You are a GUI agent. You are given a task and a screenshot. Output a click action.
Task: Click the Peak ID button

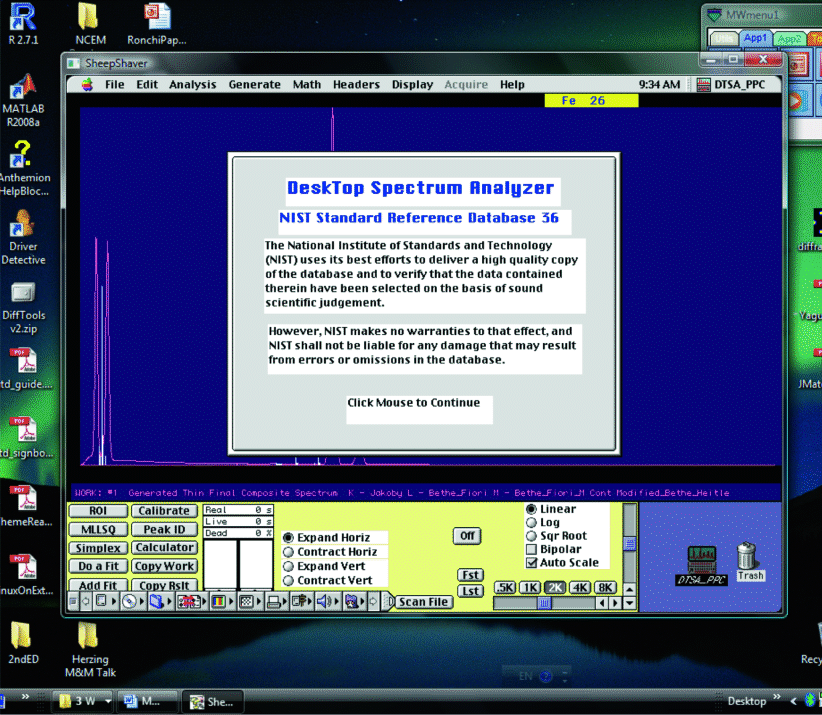coord(164,529)
